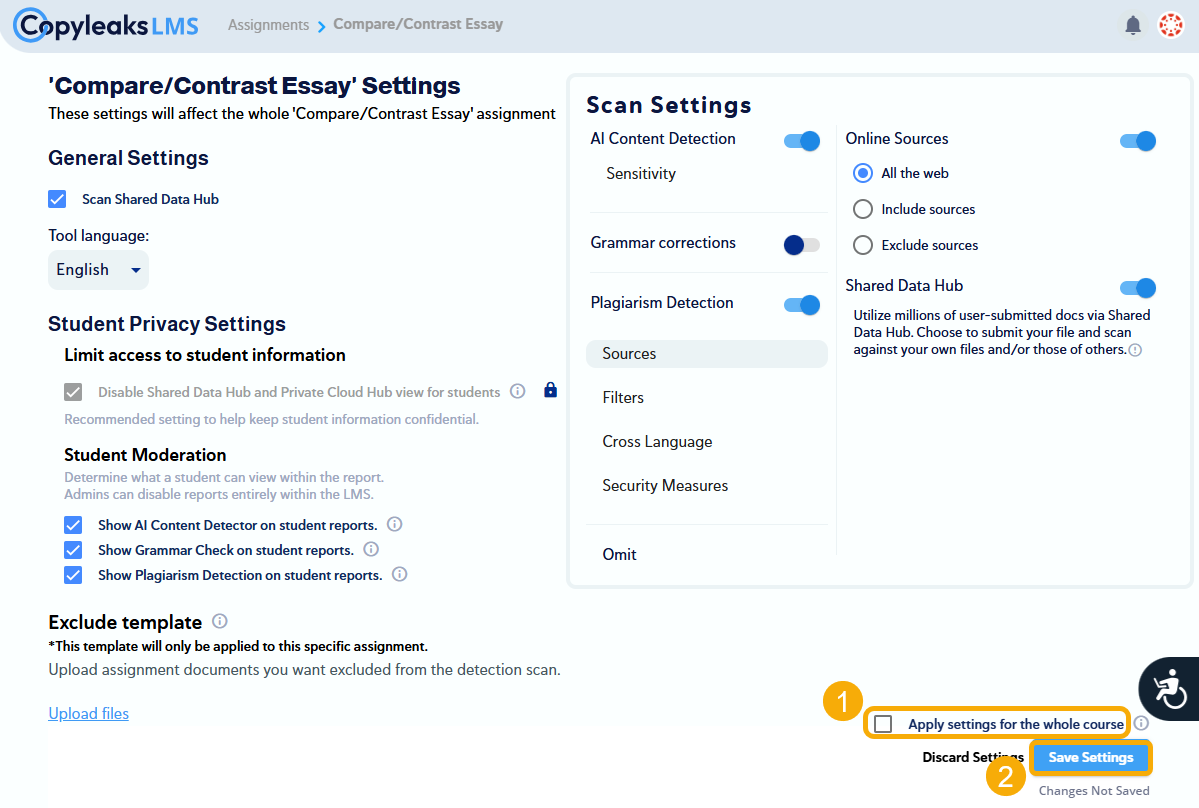This screenshot has width=1199, height=808.
Task: Toggle off Shared Data Hub
Action: tap(1137, 288)
